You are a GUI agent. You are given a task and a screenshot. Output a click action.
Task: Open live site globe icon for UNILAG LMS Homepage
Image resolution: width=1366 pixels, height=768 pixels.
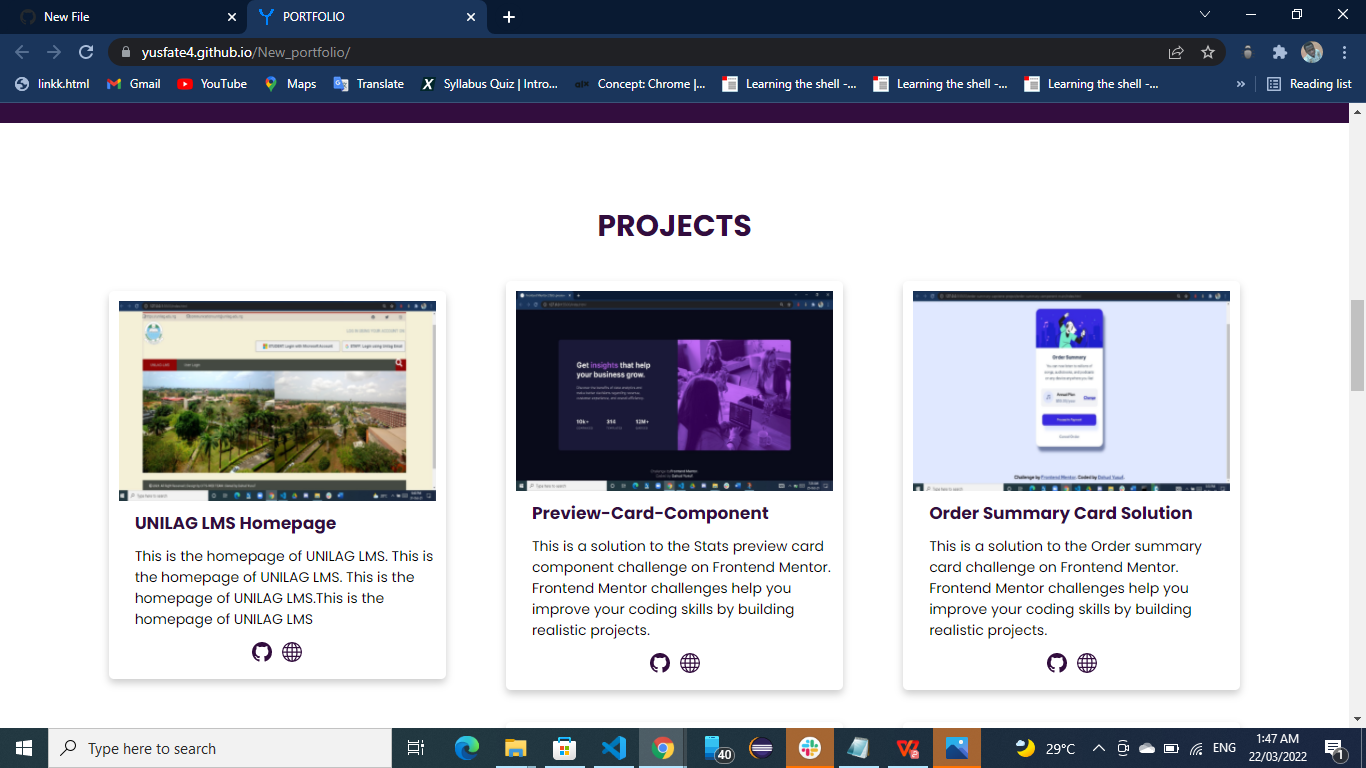pos(292,652)
